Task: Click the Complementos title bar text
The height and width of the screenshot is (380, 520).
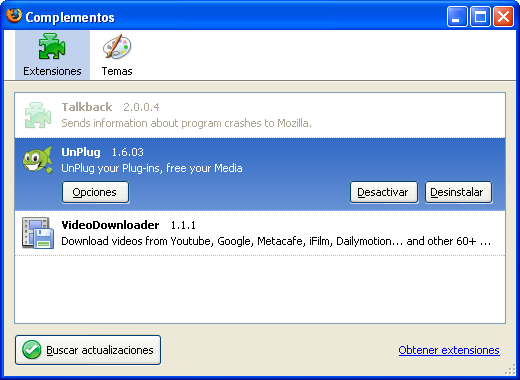Action: [70, 17]
